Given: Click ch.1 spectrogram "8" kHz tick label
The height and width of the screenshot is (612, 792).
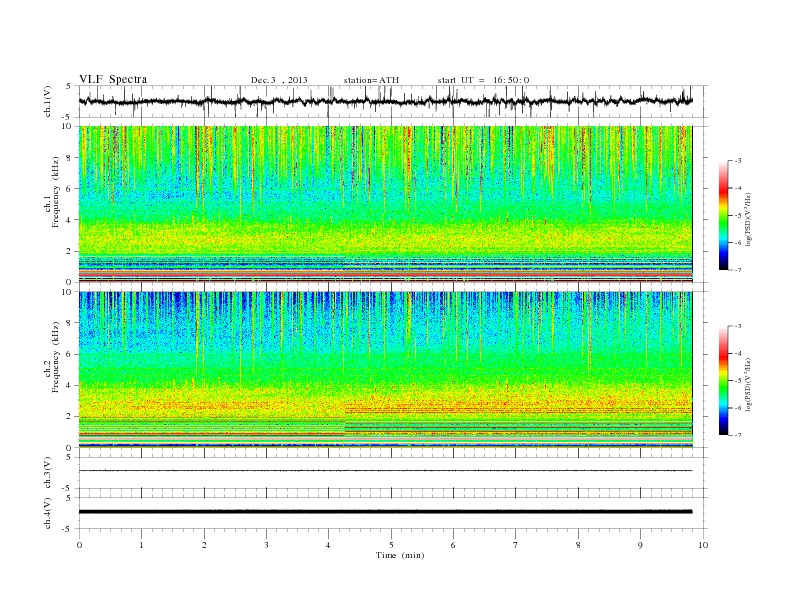Looking at the screenshot, I should pyautogui.click(x=70, y=158).
